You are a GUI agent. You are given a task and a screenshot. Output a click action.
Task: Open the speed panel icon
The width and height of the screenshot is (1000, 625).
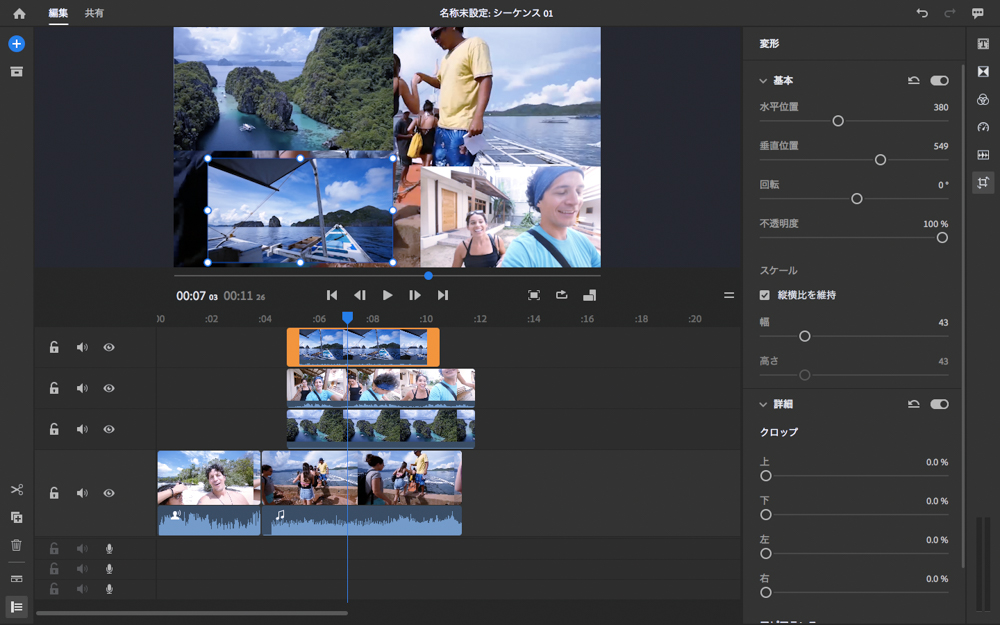[x=983, y=127]
